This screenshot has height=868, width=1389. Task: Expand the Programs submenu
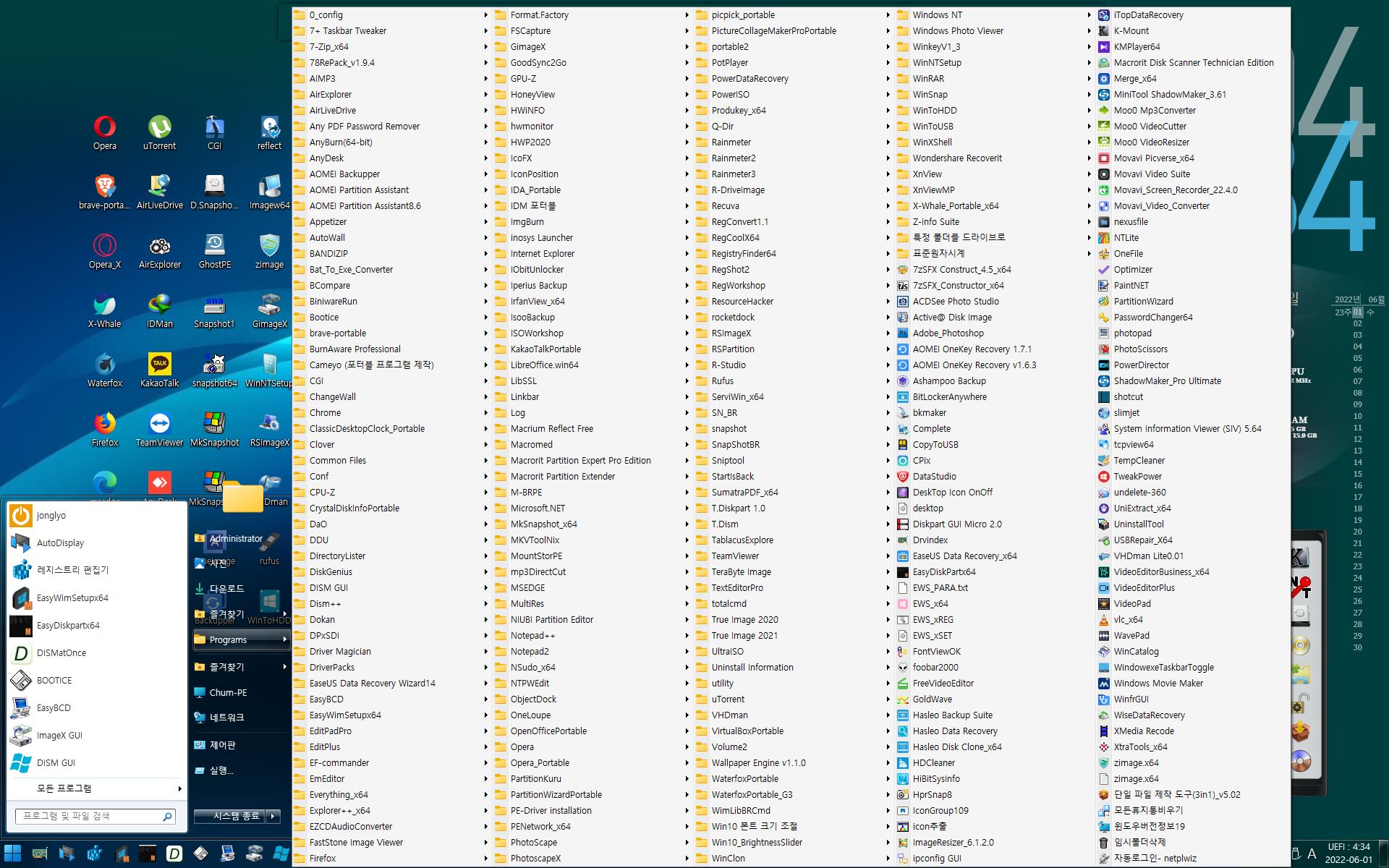click(x=241, y=639)
